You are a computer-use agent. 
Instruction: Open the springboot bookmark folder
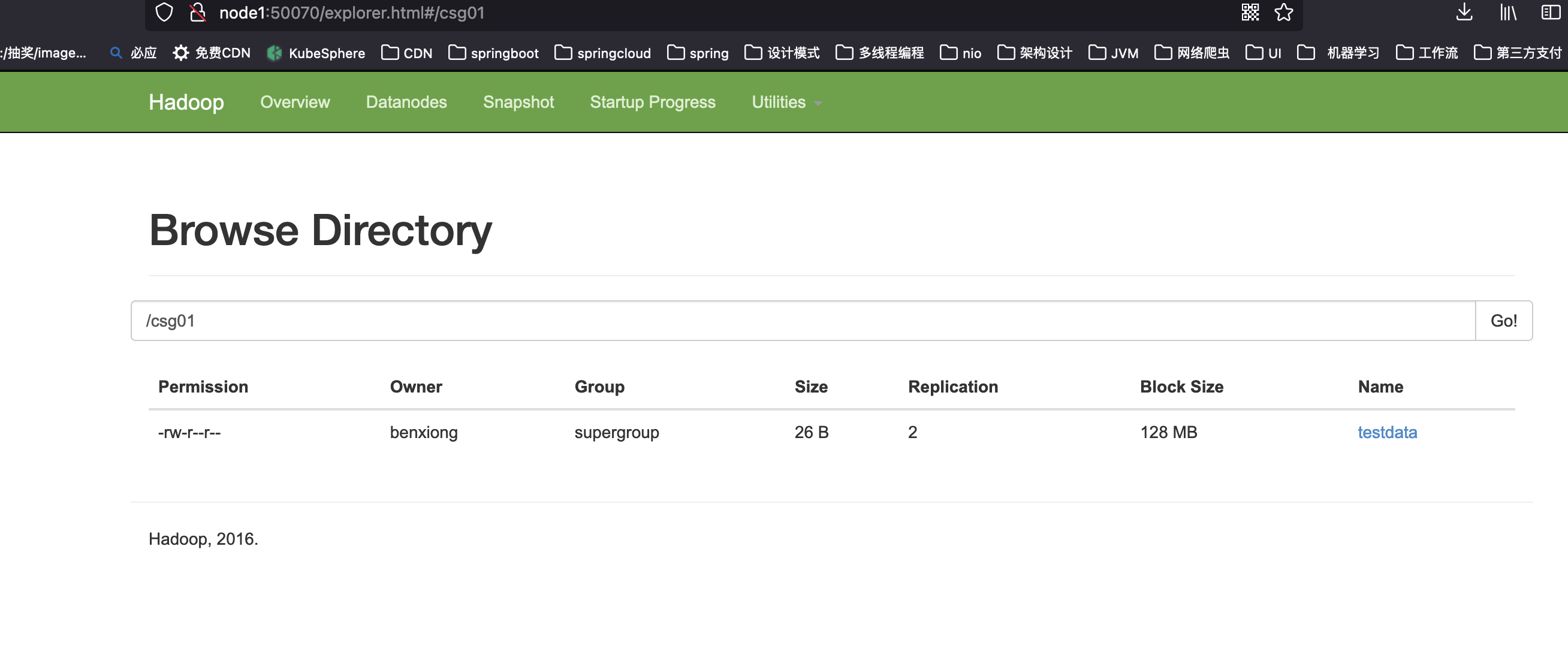click(494, 53)
